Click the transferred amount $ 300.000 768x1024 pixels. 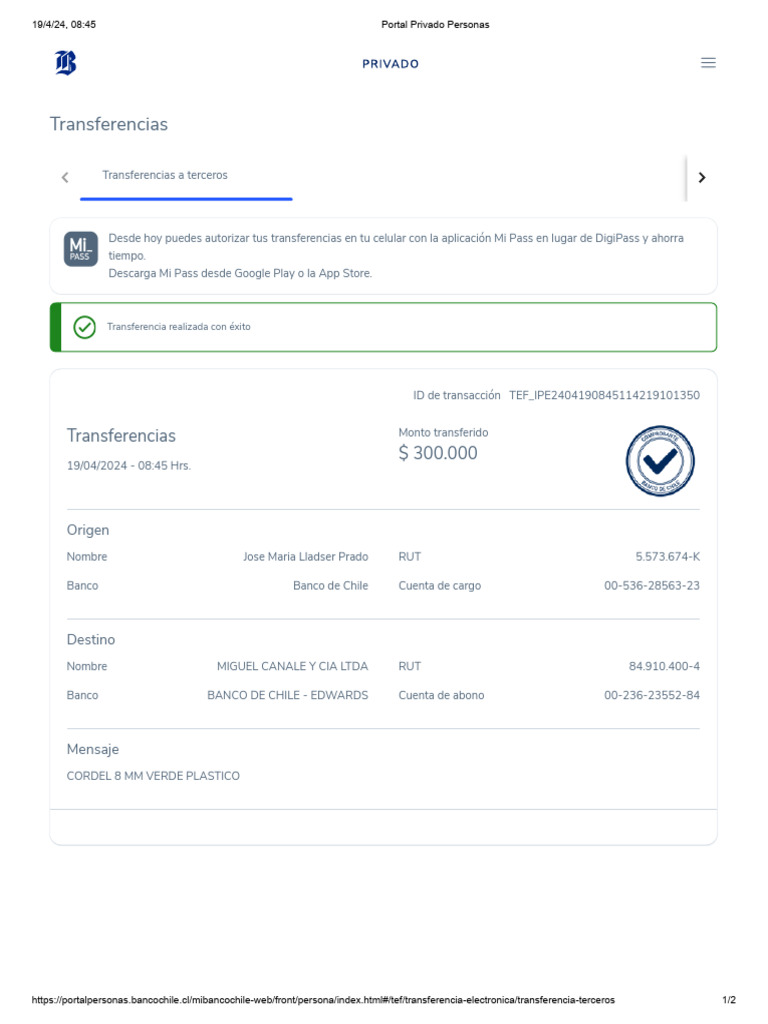tap(438, 453)
